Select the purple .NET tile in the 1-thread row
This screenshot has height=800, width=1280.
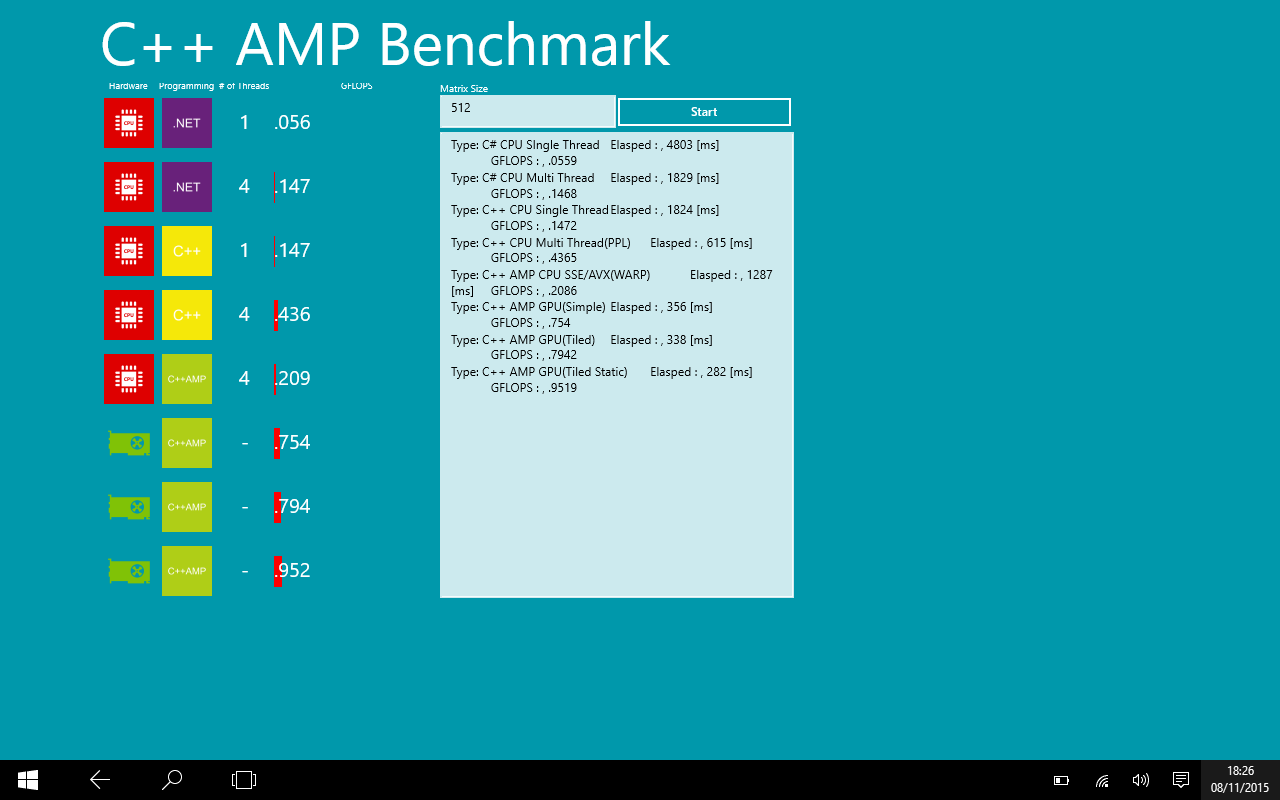187,123
